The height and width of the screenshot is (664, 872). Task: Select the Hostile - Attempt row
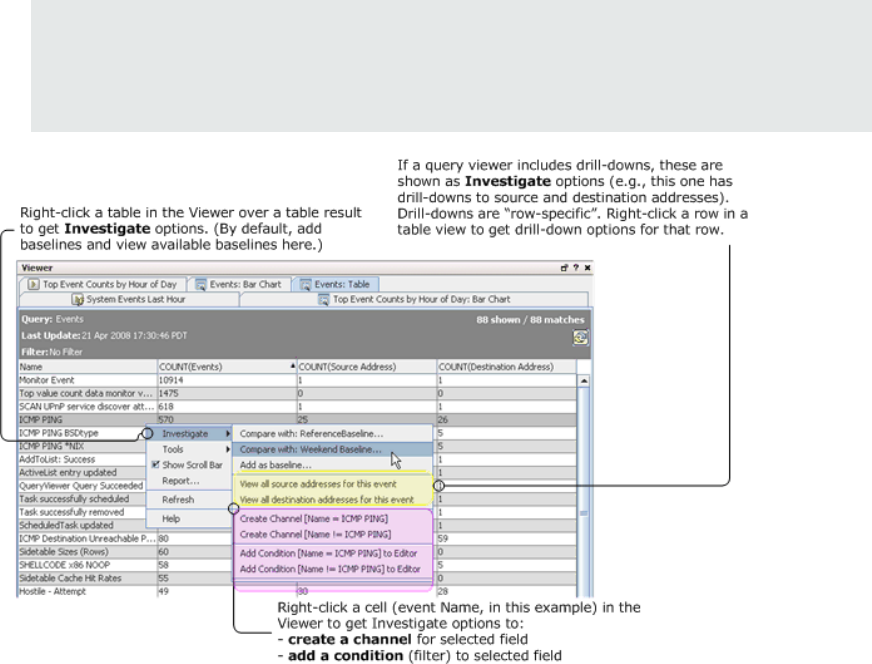tap(297, 592)
